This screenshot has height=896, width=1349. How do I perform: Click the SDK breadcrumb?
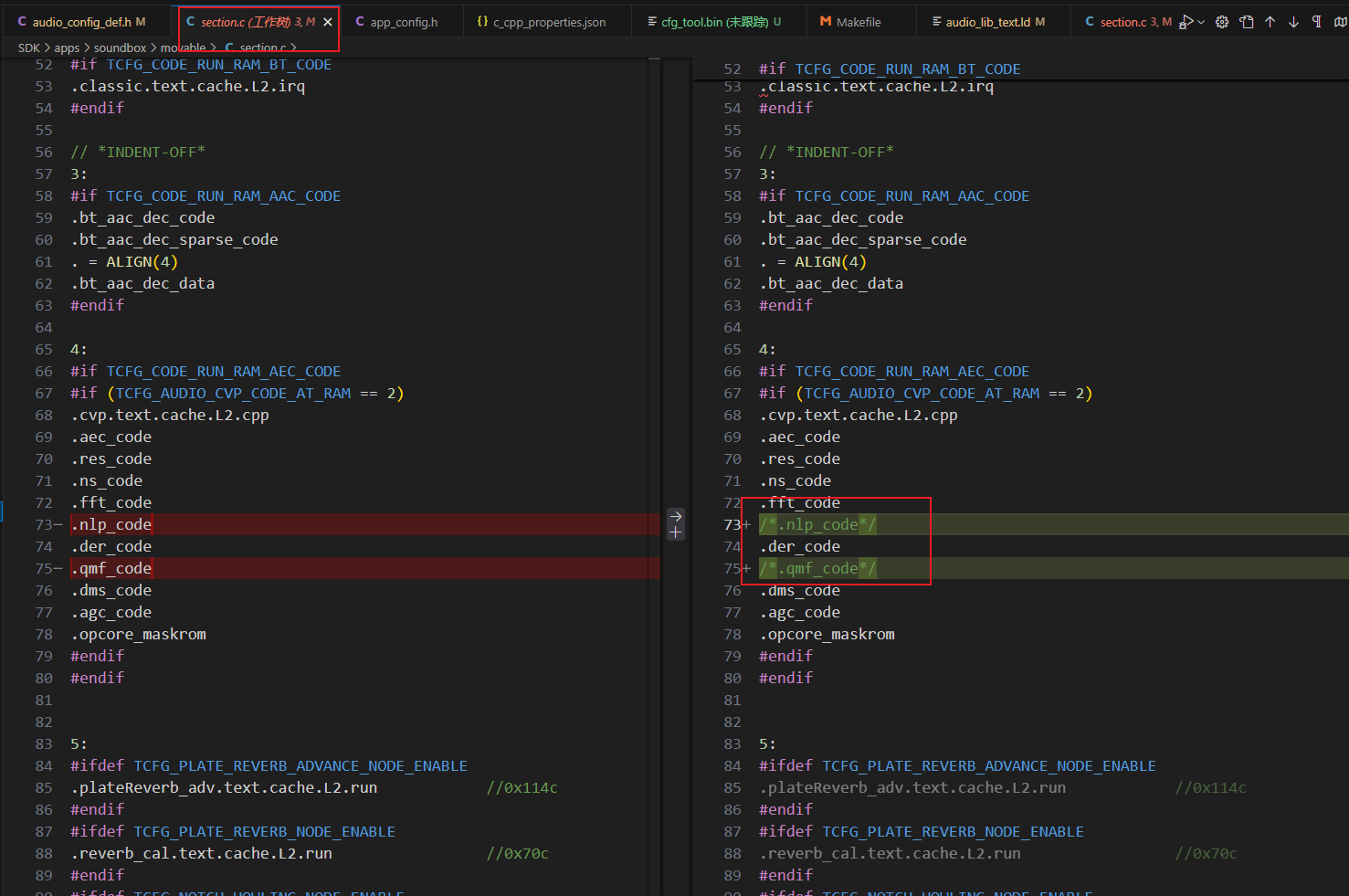click(x=29, y=47)
